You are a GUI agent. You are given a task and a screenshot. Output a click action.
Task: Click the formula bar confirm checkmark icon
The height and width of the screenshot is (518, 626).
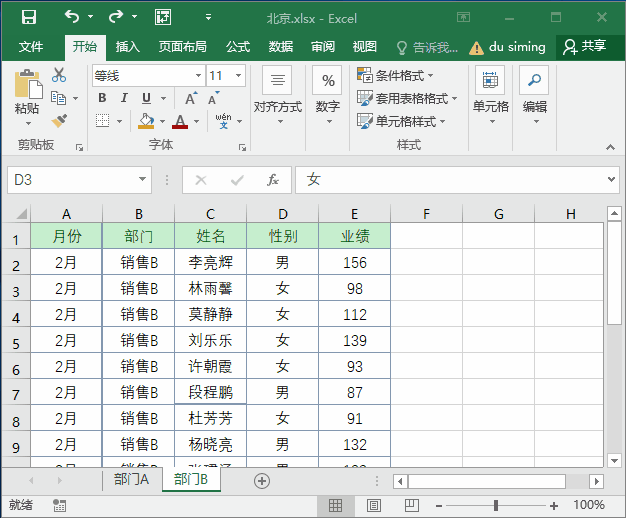click(237, 181)
